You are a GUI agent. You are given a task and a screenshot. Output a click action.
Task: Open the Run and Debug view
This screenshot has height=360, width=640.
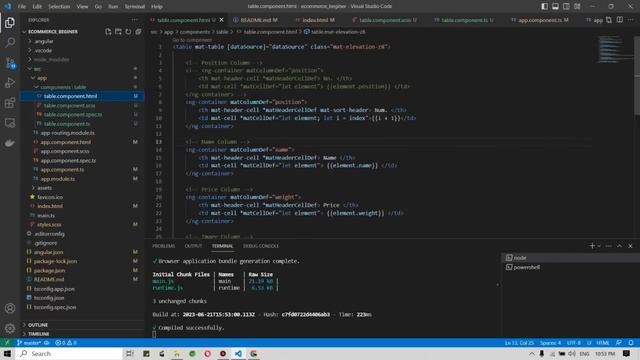[10, 82]
